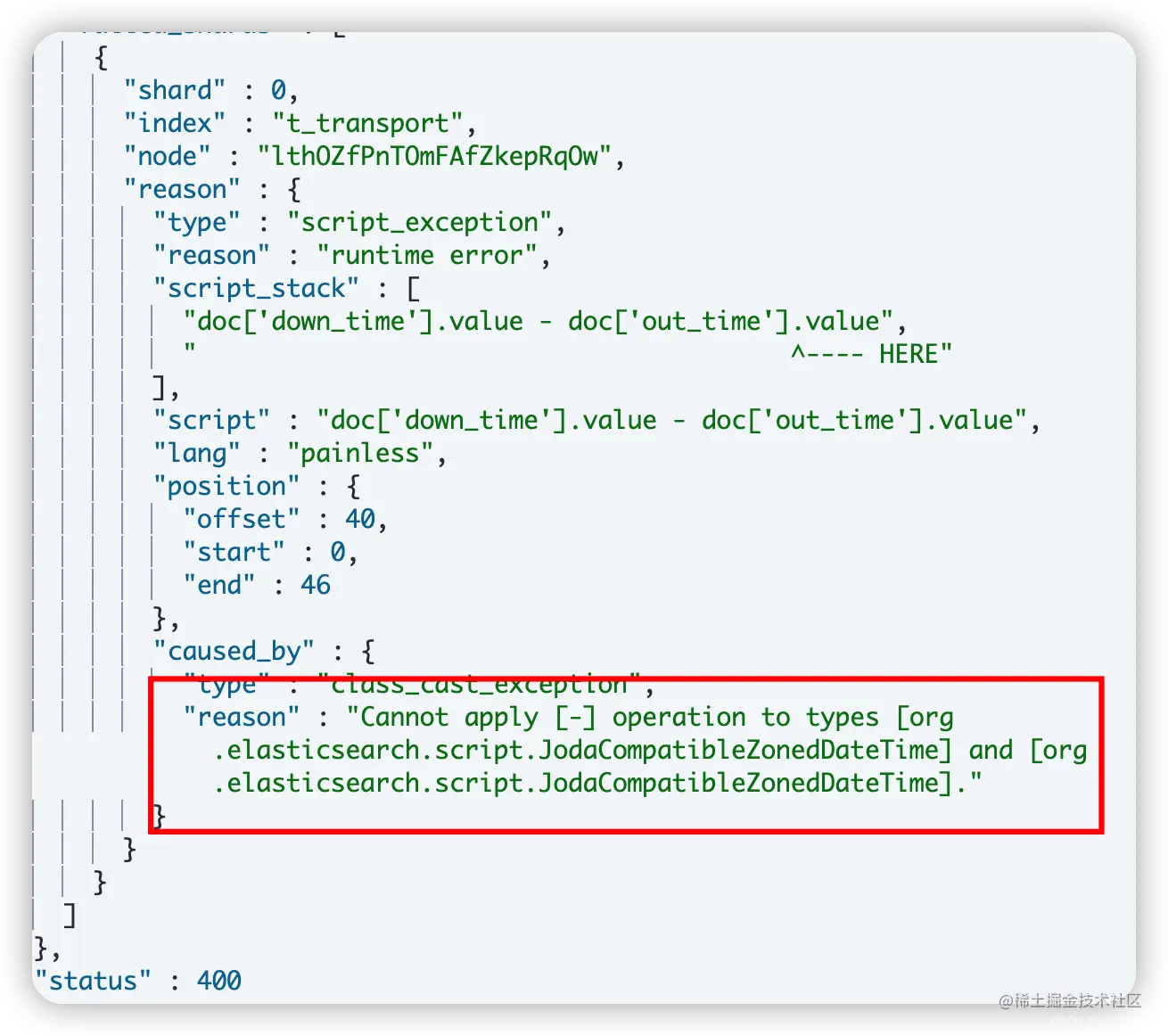1168x1036 pixels.
Task: Click the last .elasticsearch.script.JodaCompatibleZonedDateTime]. line
Action: pos(597,783)
